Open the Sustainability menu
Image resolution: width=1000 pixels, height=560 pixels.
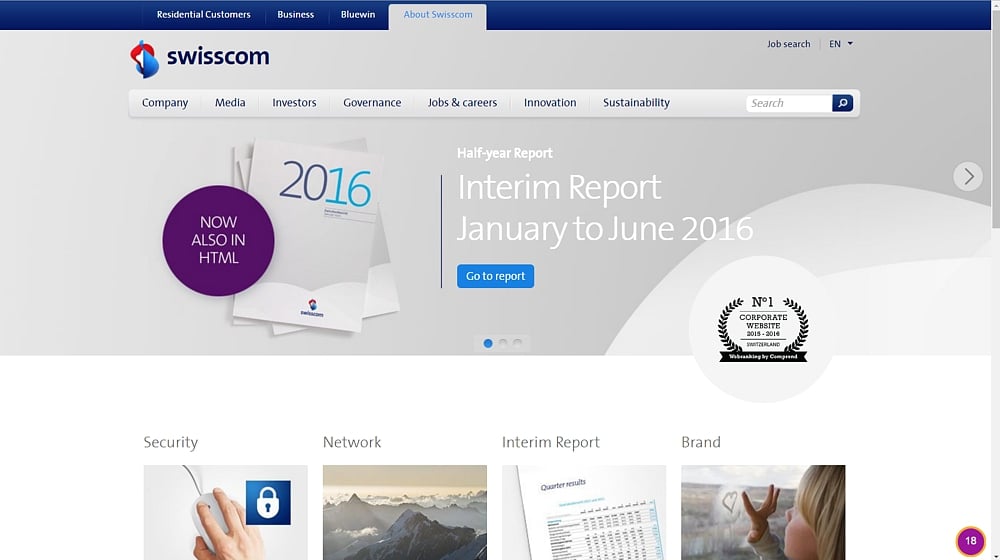click(x=636, y=103)
